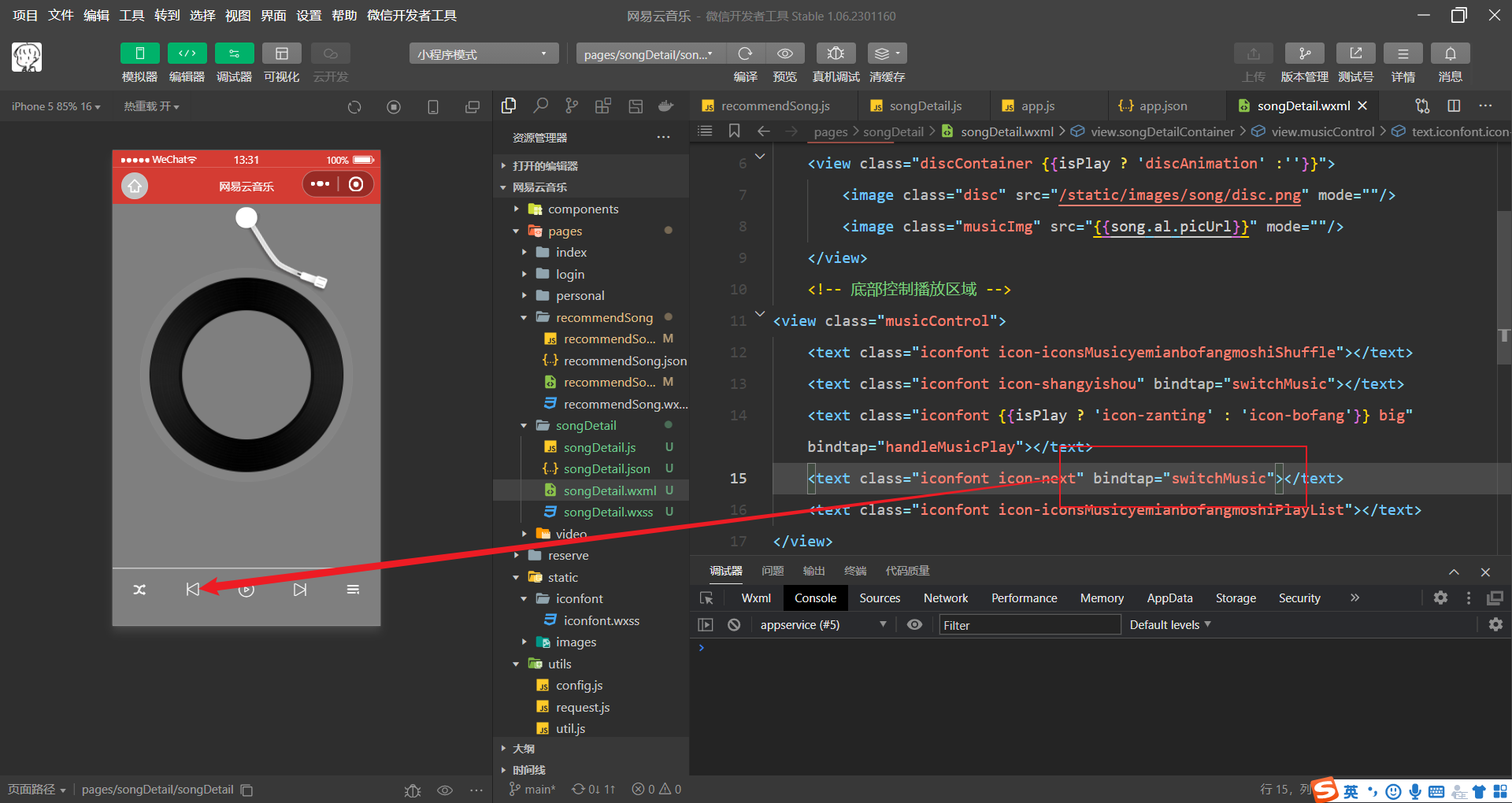1512x803 pixels.
Task: Open request.js in file tree
Action: pyautogui.click(x=583, y=707)
